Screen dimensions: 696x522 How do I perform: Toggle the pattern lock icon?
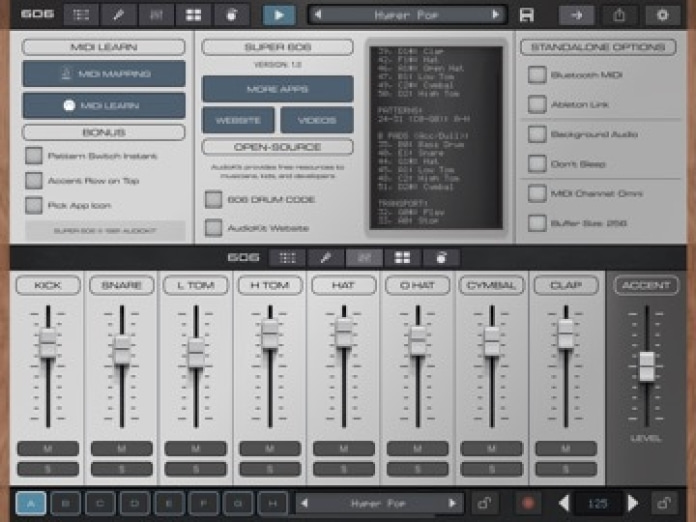click(x=484, y=503)
